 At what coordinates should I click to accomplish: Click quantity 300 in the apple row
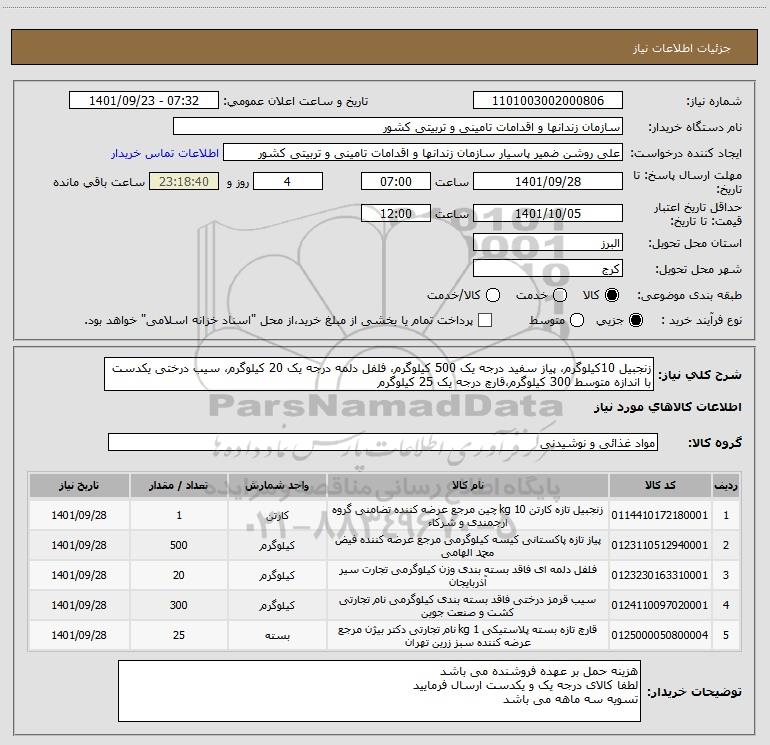click(179, 605)
